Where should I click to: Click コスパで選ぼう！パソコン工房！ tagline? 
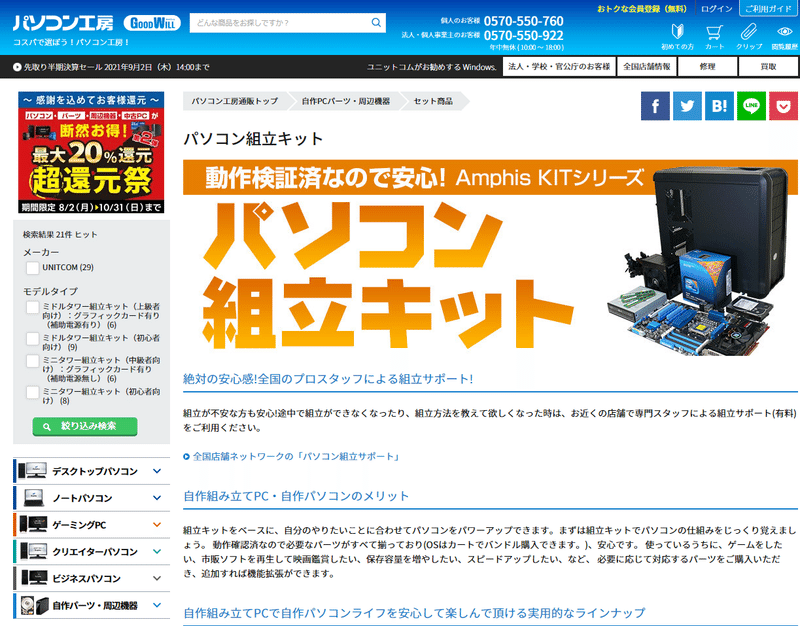click(x=71, y=42)
